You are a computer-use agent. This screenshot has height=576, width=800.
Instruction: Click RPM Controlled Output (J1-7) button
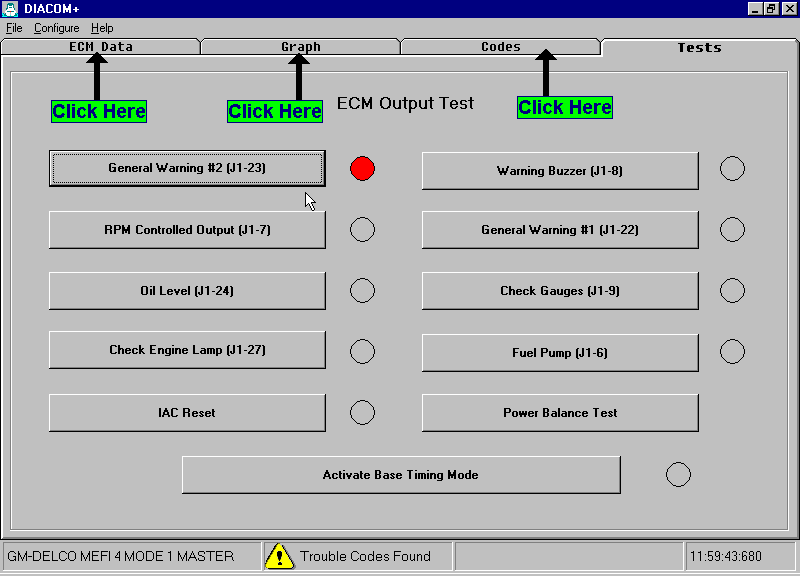(187, 230)
